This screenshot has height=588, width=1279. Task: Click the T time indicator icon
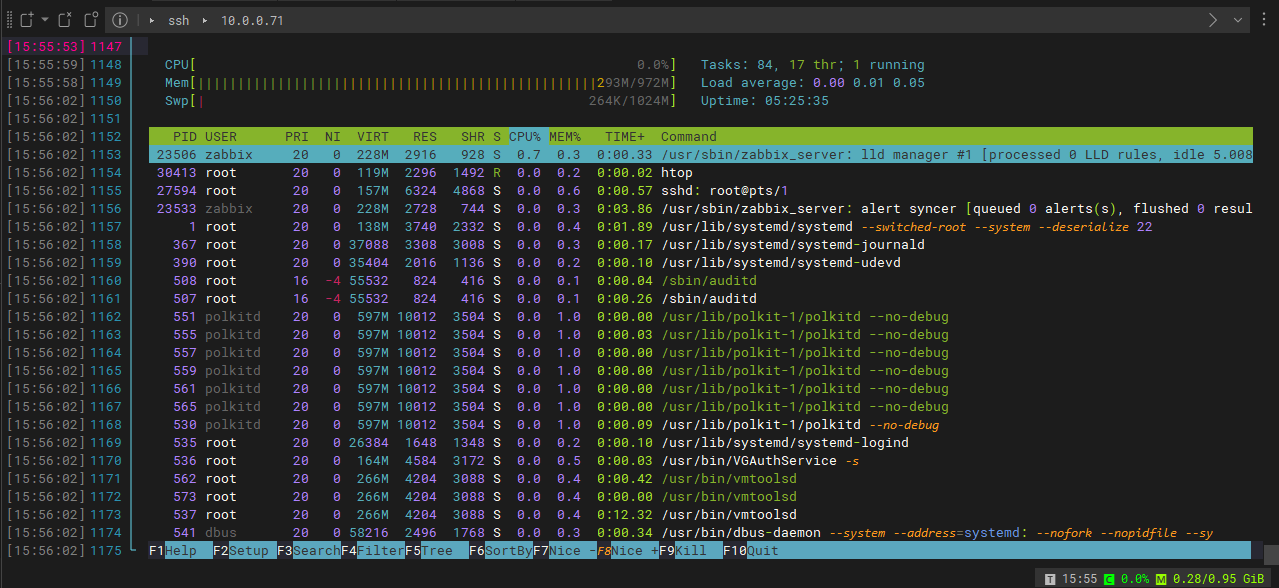point(1049,579)
